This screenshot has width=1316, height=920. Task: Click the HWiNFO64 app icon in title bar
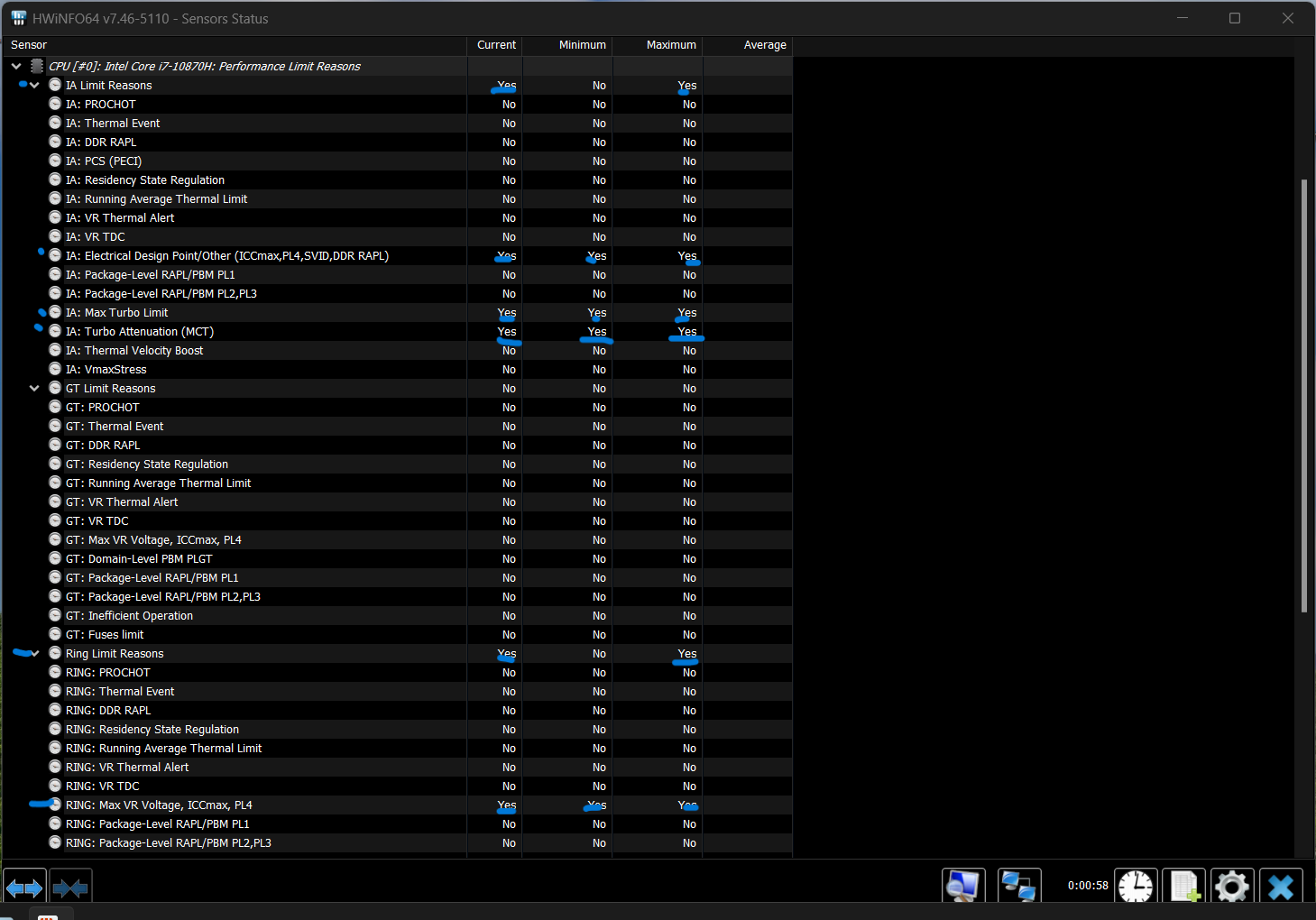[18, 18]
